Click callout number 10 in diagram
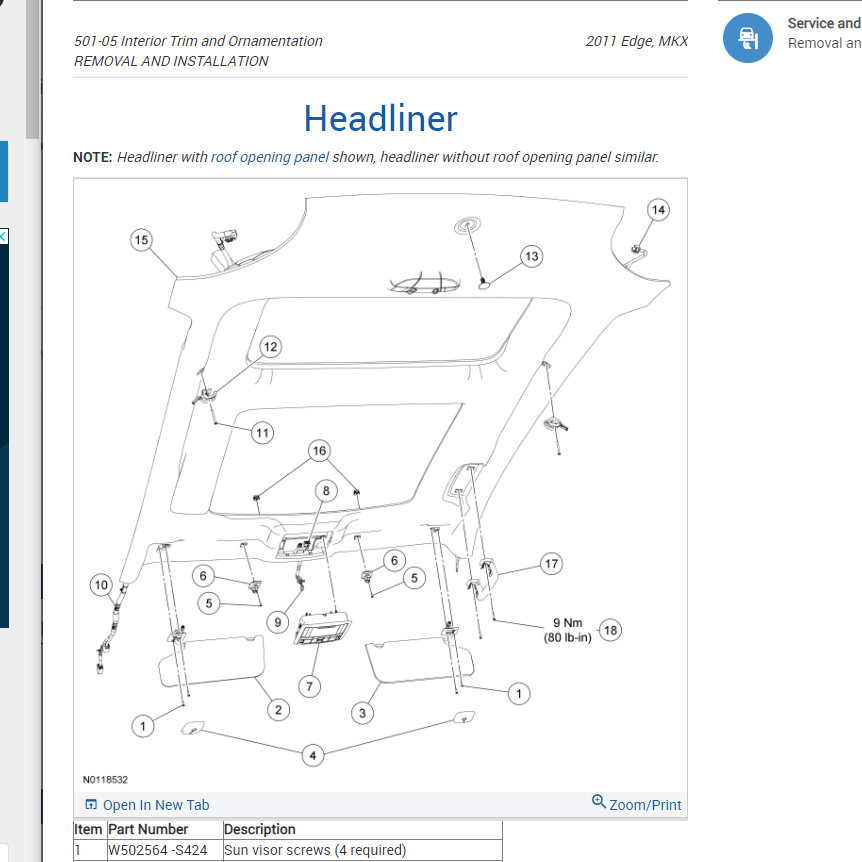The image size is (862, 862). tap(101, 585)
